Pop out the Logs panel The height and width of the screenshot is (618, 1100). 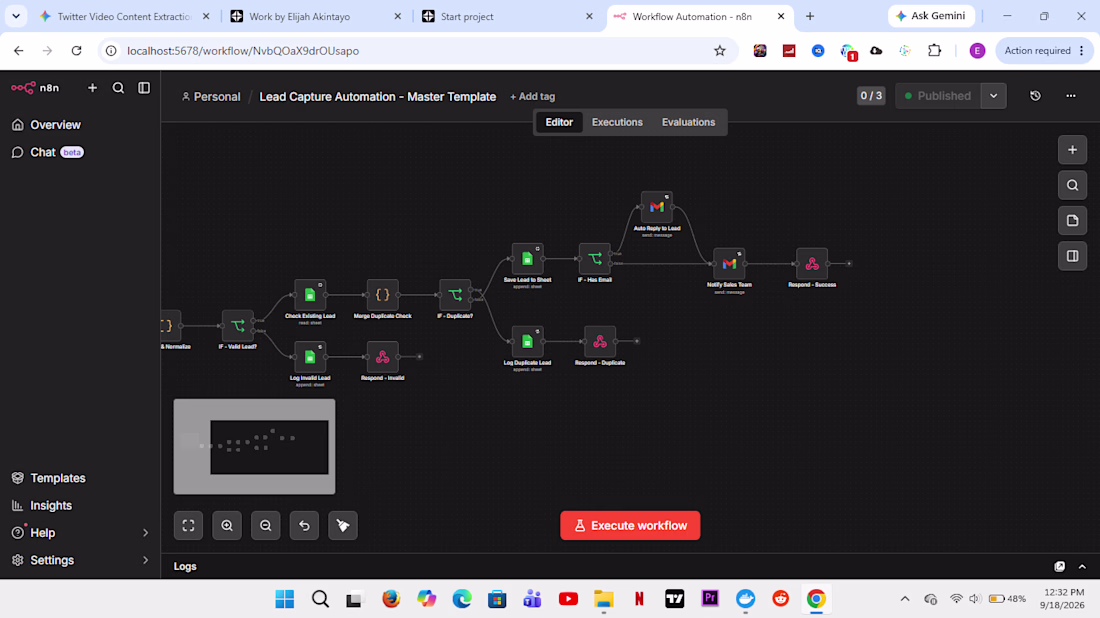1059,566
